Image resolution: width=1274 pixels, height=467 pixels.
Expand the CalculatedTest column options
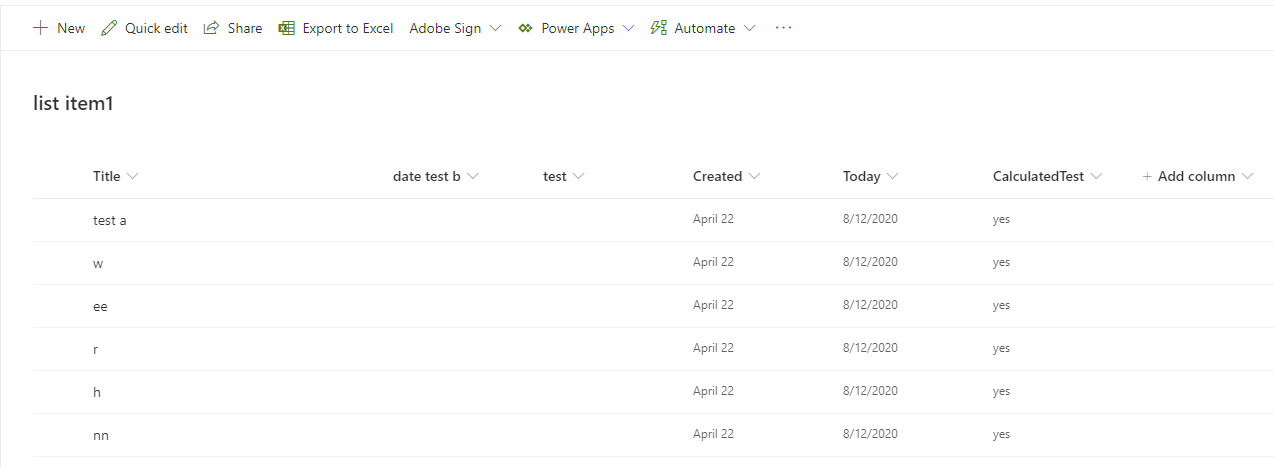click(1096, 176)
